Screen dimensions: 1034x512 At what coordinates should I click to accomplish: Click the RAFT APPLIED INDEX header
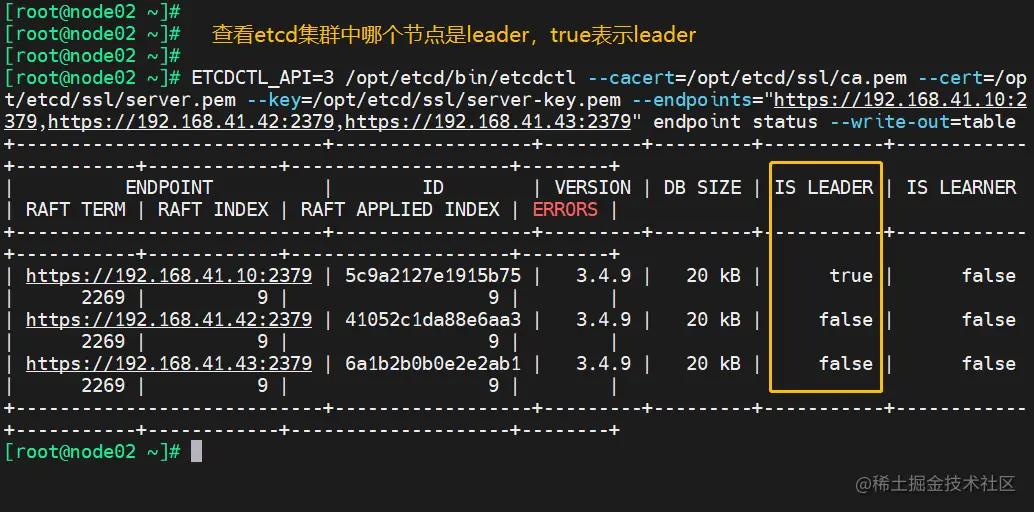[x=400, y=210]
